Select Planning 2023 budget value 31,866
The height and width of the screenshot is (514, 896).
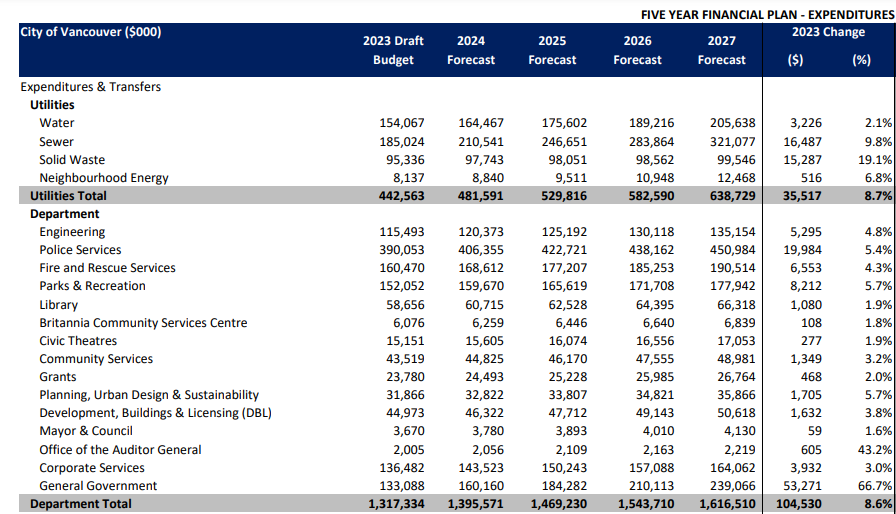[405, 395]
